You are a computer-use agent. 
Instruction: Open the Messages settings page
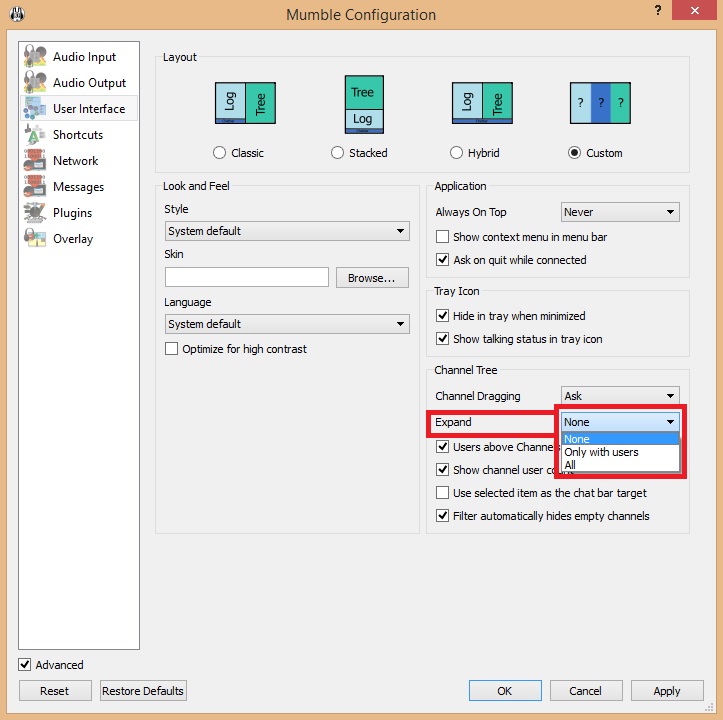pos(78,187)
